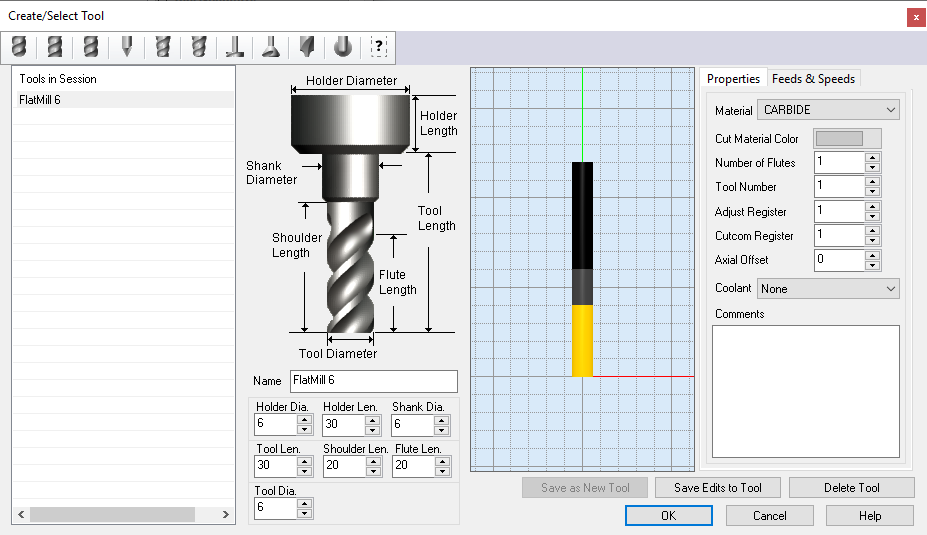927x535 pixels.
Task: Decrease Holder Dia. with down arrow
Action: tap(304, 430)
